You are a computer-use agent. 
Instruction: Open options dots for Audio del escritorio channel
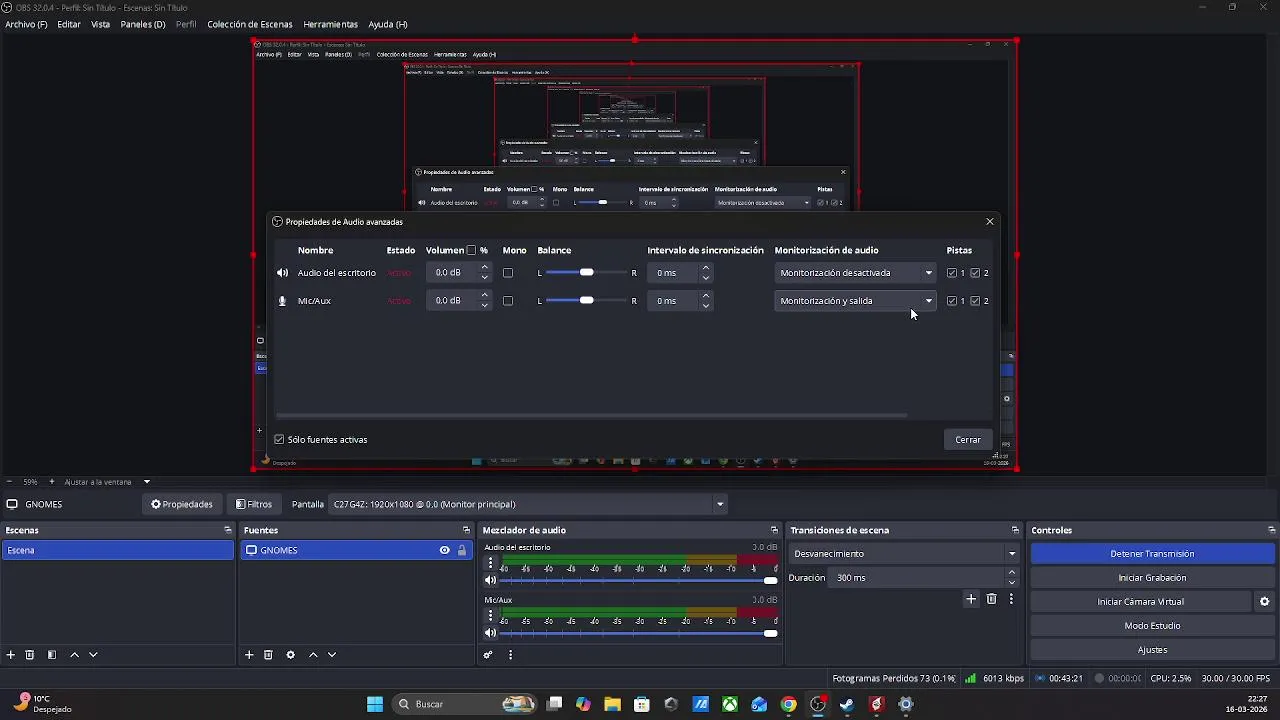click(x=490, y=563)
